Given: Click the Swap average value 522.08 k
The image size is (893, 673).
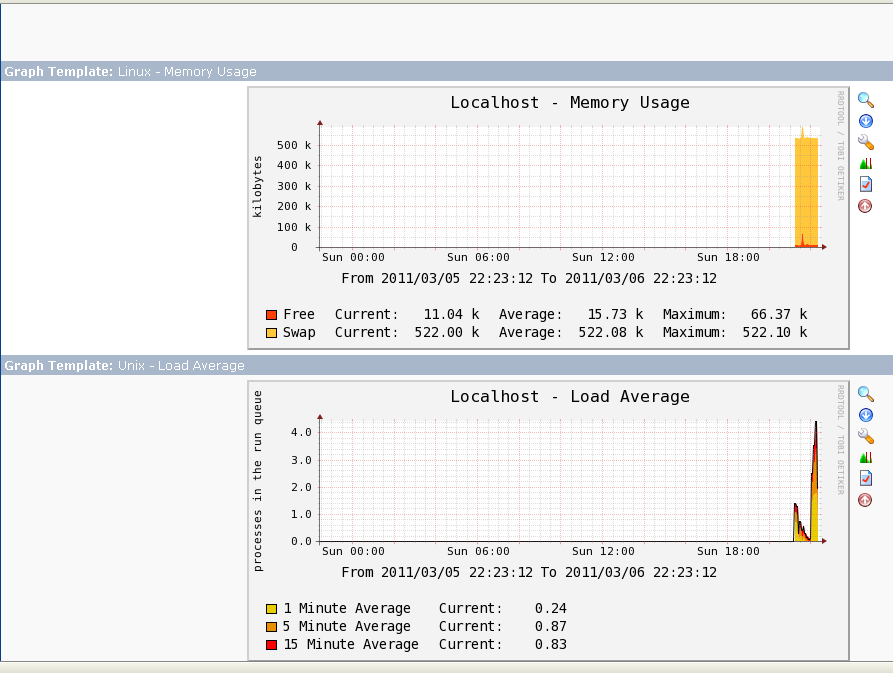Looking at the screenshot, I should click(x=611, y=333).
